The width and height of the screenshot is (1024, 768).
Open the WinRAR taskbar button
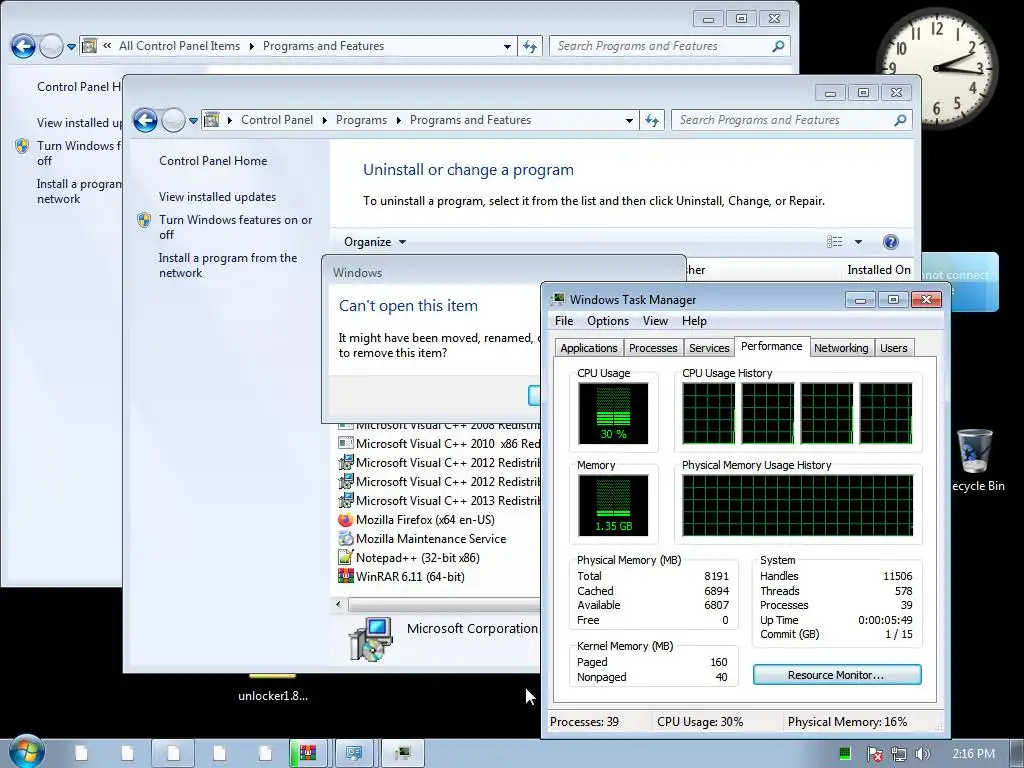coord(308,753)
